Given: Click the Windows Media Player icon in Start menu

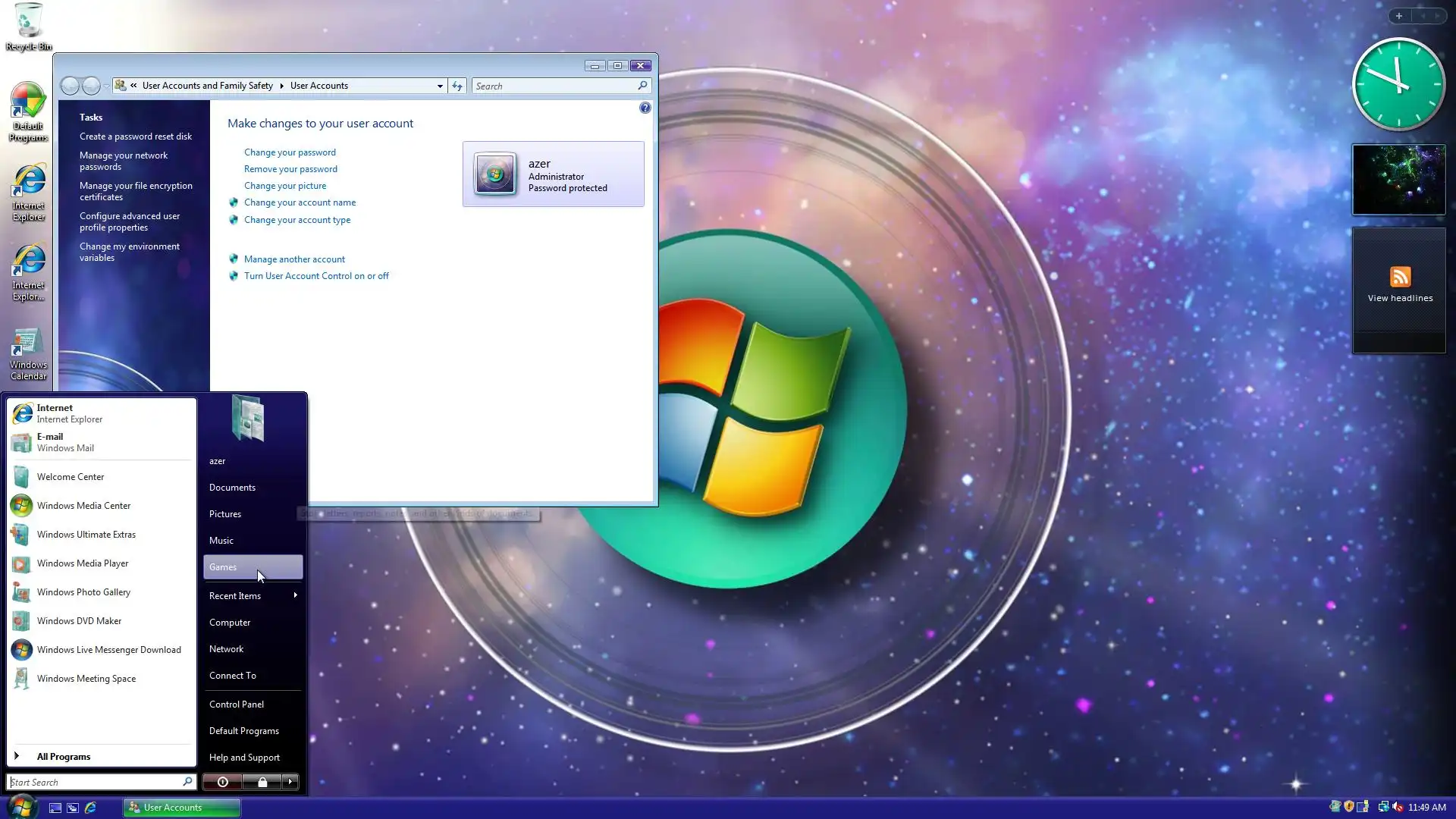Looking at the screenshot, I should [22, 563].
